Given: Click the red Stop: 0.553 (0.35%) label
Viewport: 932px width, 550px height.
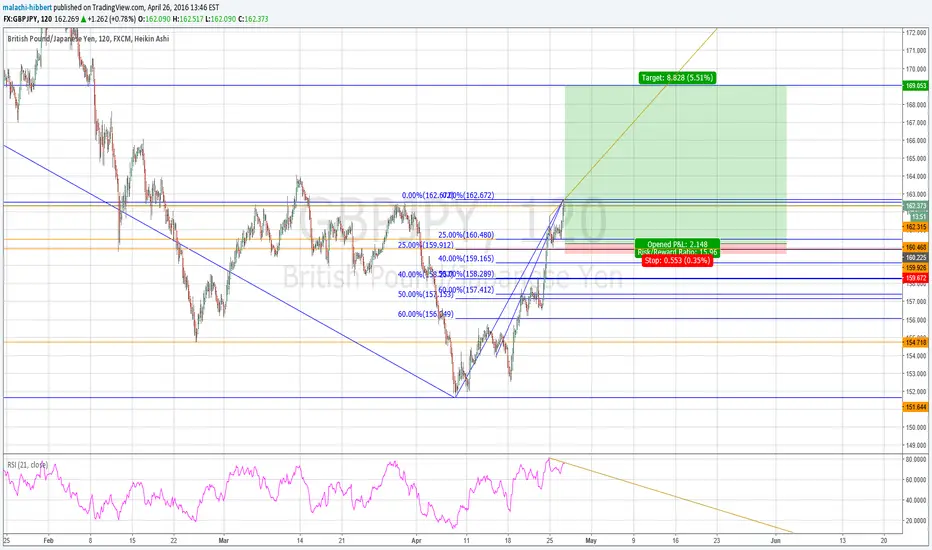Looking at the screenshot, I should coord(677,260).
